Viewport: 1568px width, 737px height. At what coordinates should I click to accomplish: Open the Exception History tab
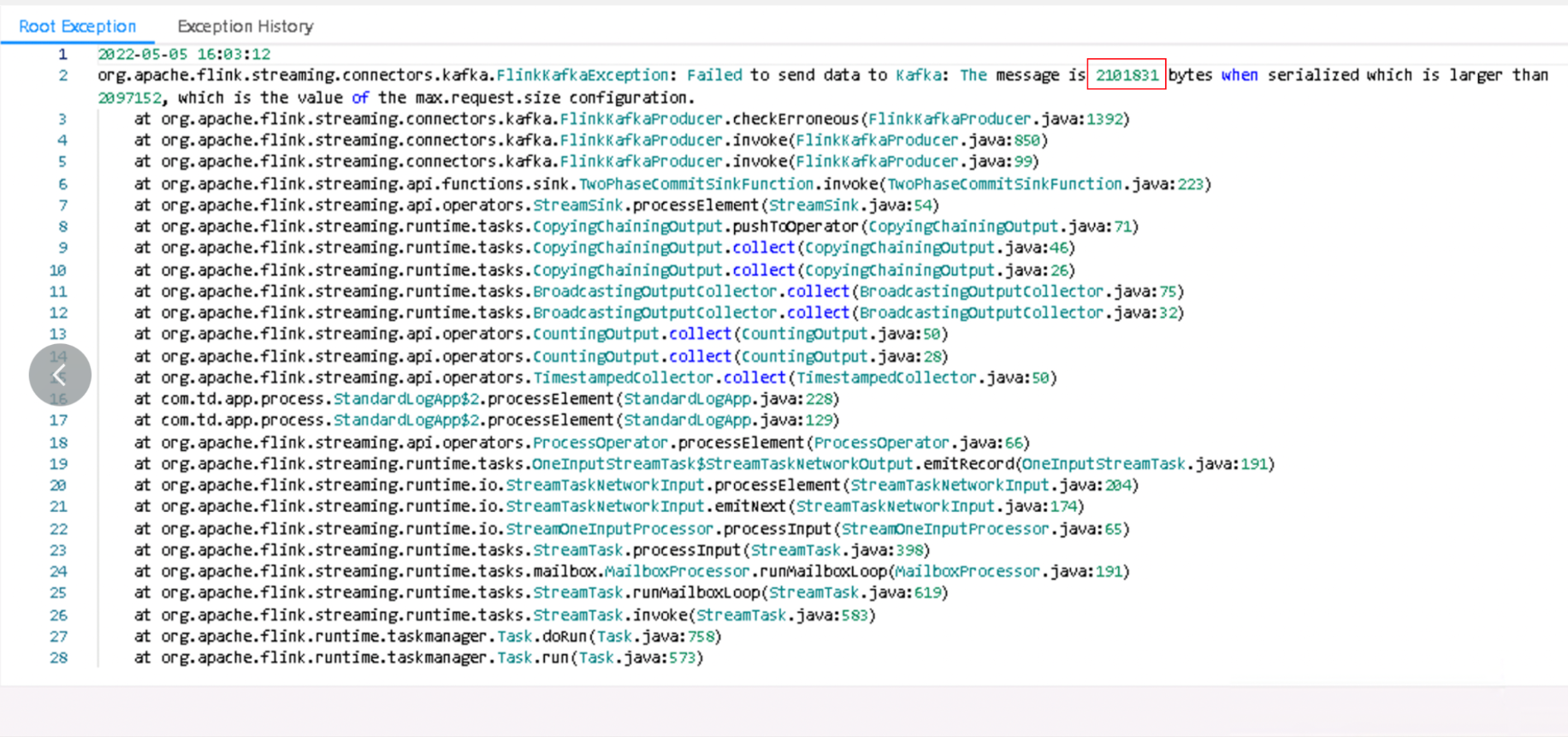click(245, 27)
